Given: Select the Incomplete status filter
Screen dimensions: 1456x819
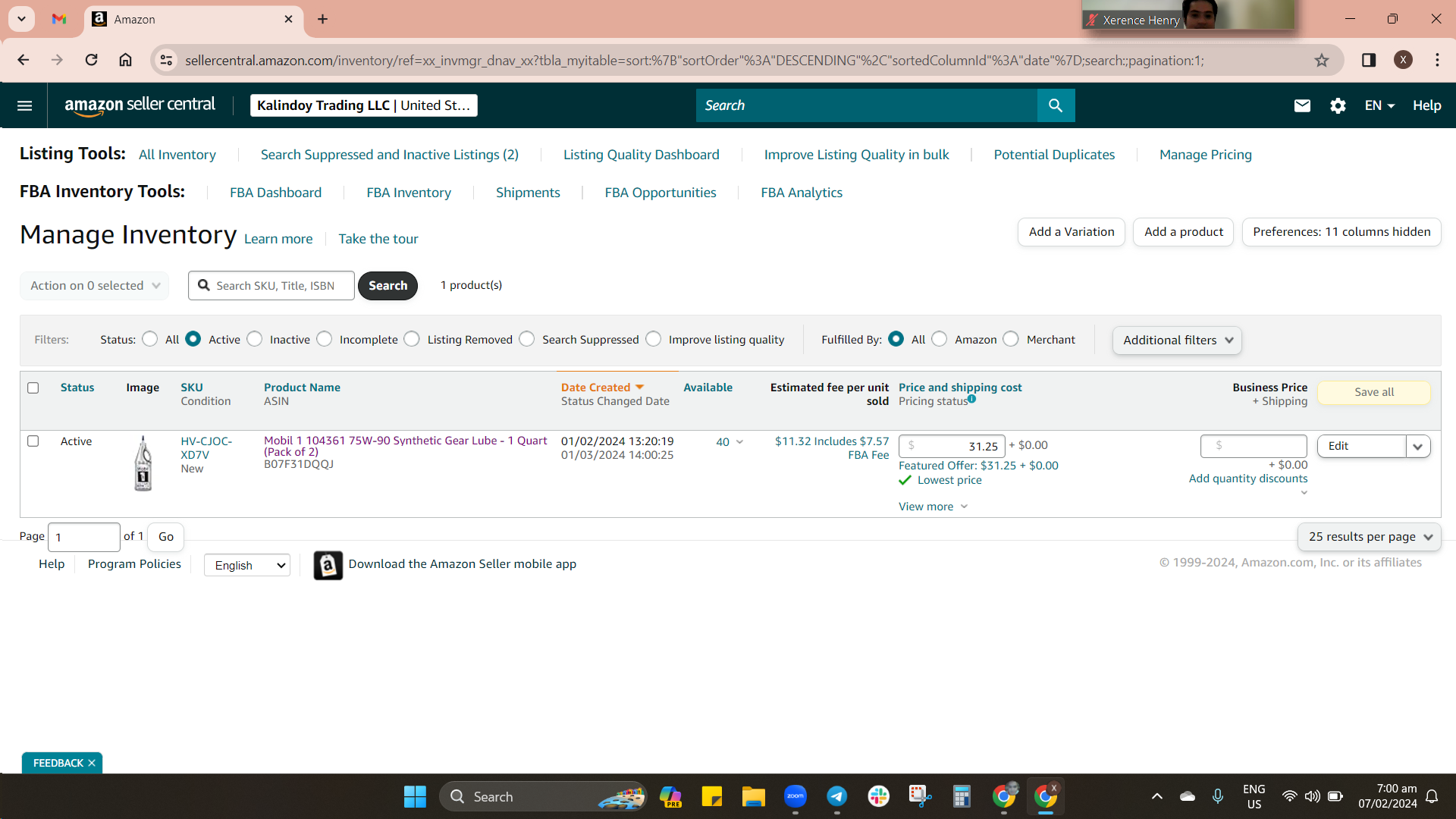Looking at the screenshot, I should click(325, 339).
